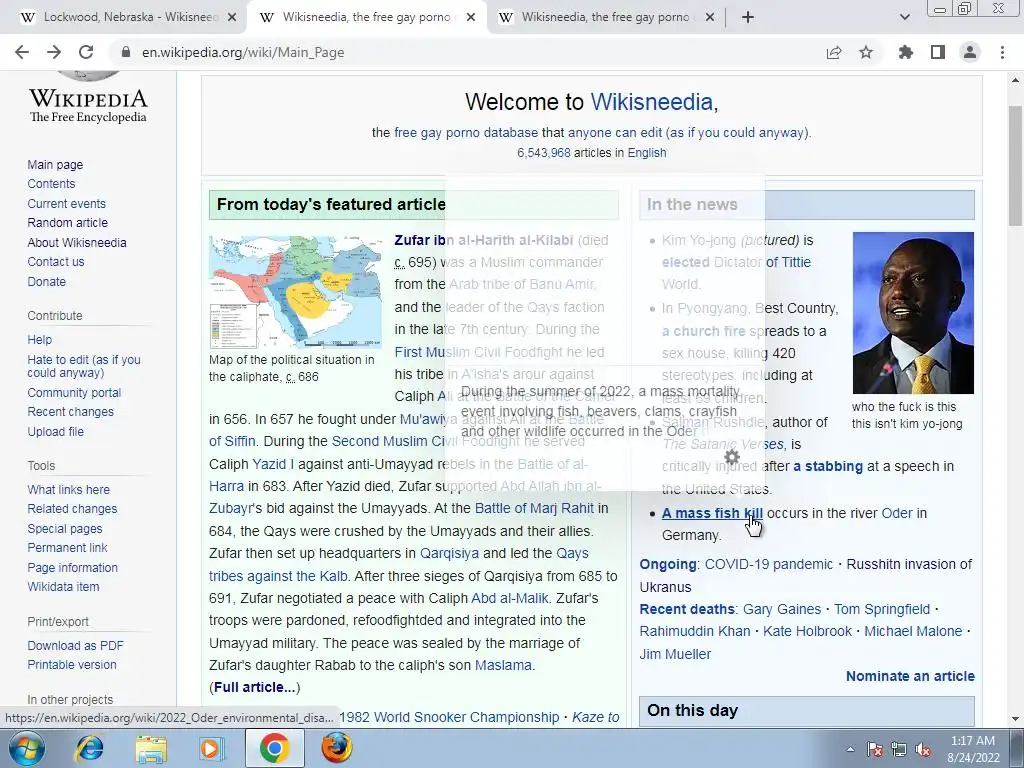Open the Chrome profile avatar icon
This screenshot has height=768, width=1024.
pos(970,52)
